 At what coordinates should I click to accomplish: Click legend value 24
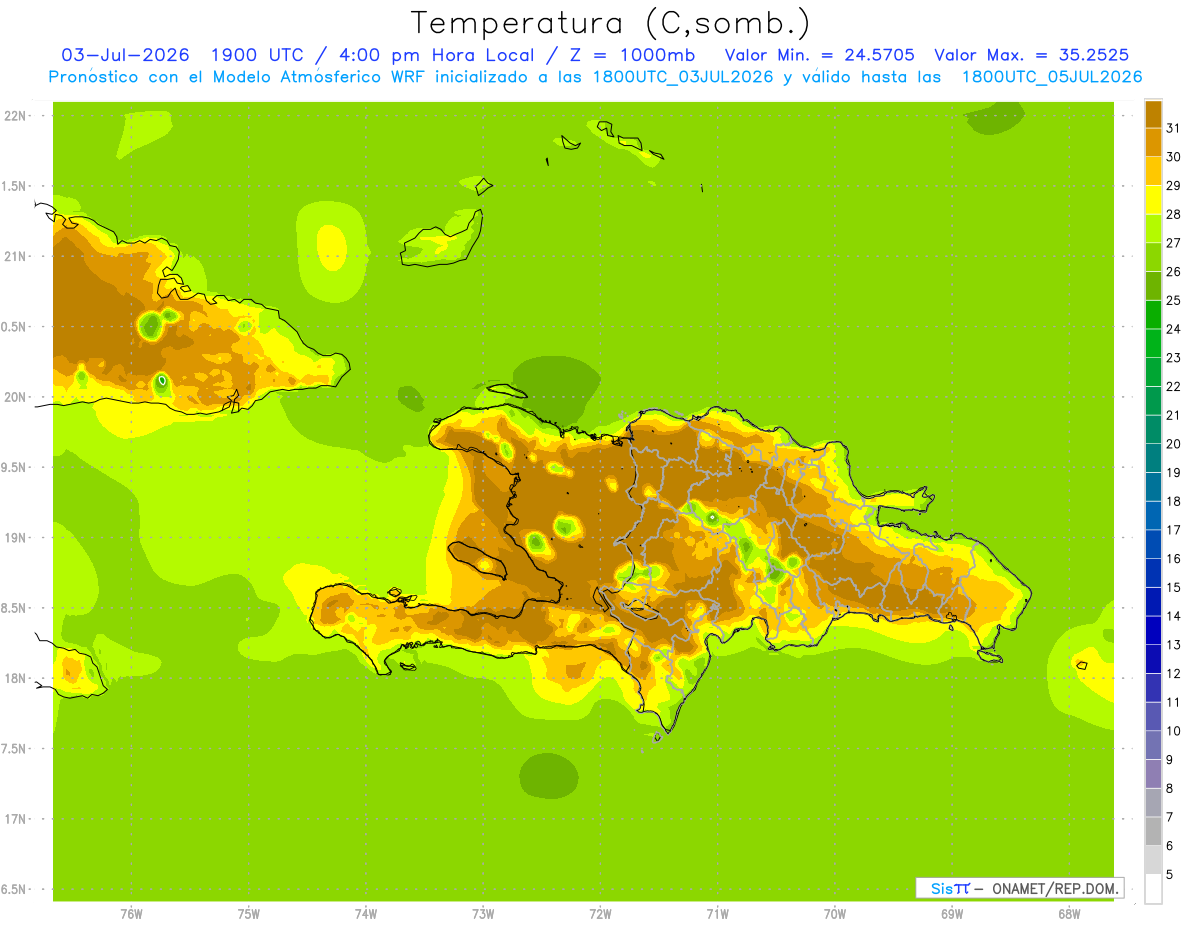click(x=1173, y=329)
